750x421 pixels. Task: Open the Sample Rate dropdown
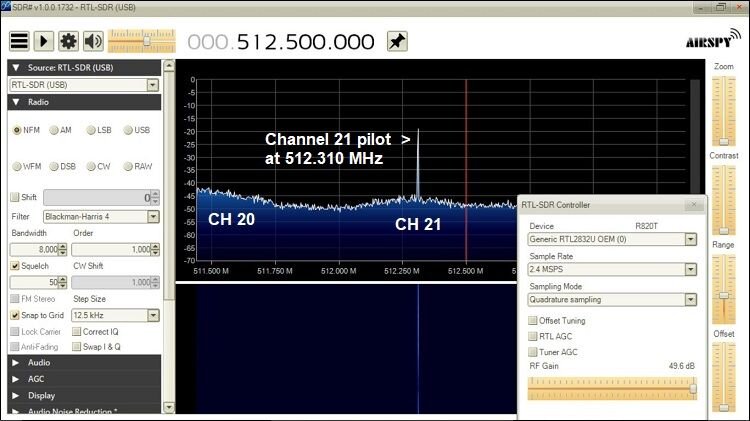click(690, 269)
